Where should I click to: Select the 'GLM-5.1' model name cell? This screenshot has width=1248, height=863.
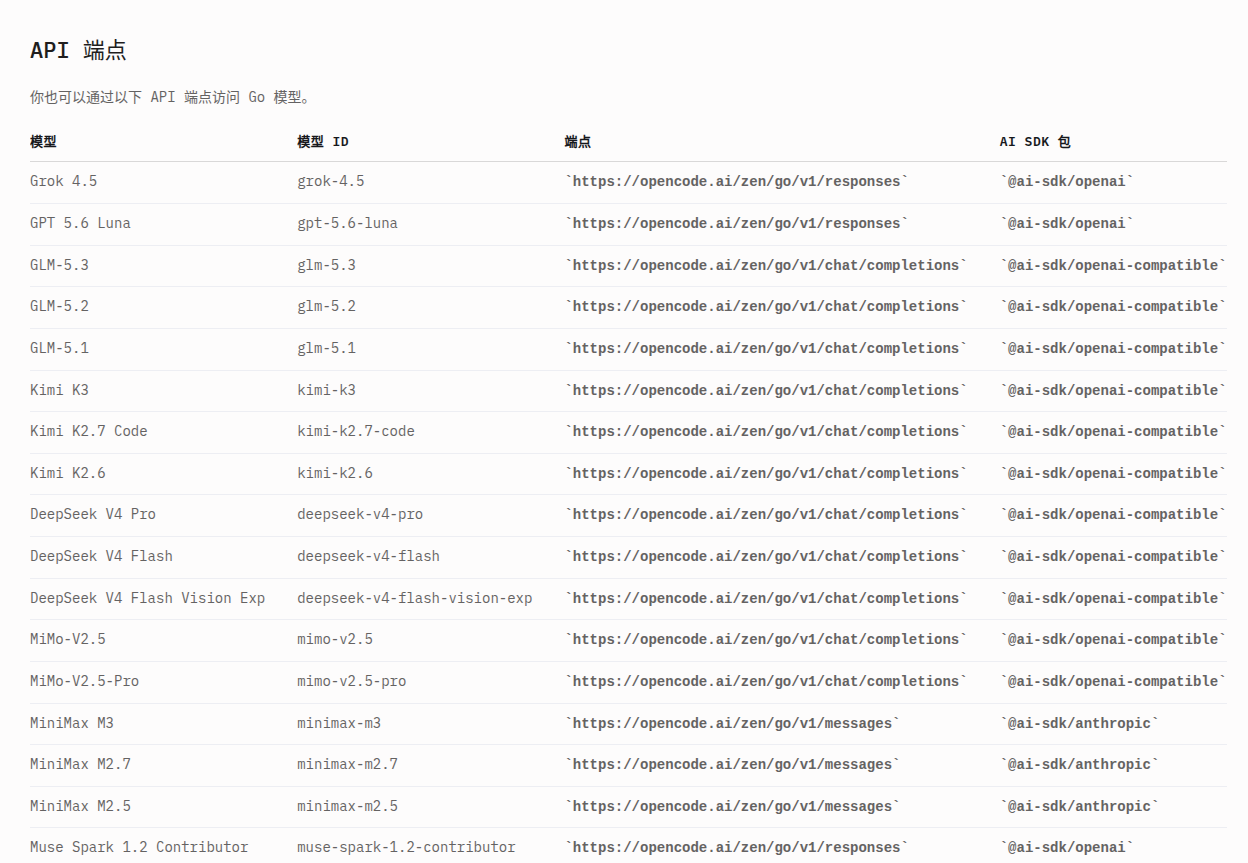[59, 348]
